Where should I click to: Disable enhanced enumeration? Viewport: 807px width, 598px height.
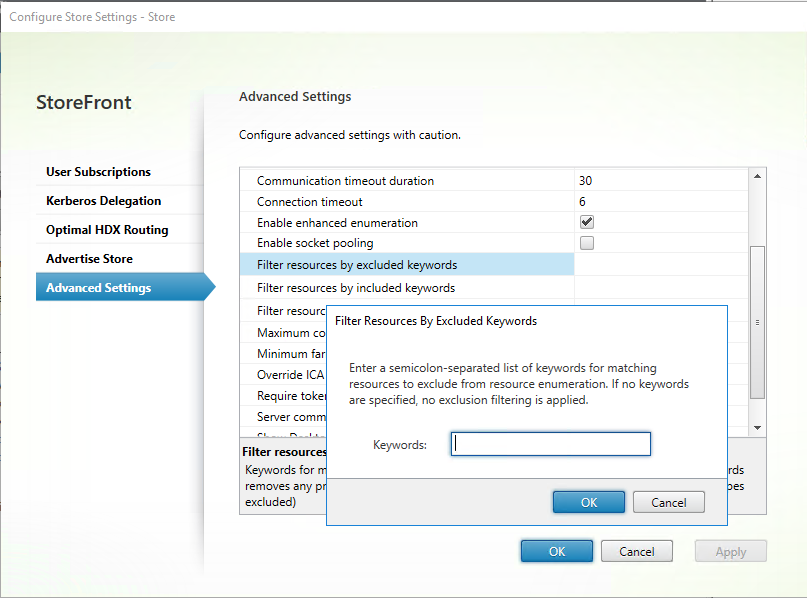[x=586, y=222]
